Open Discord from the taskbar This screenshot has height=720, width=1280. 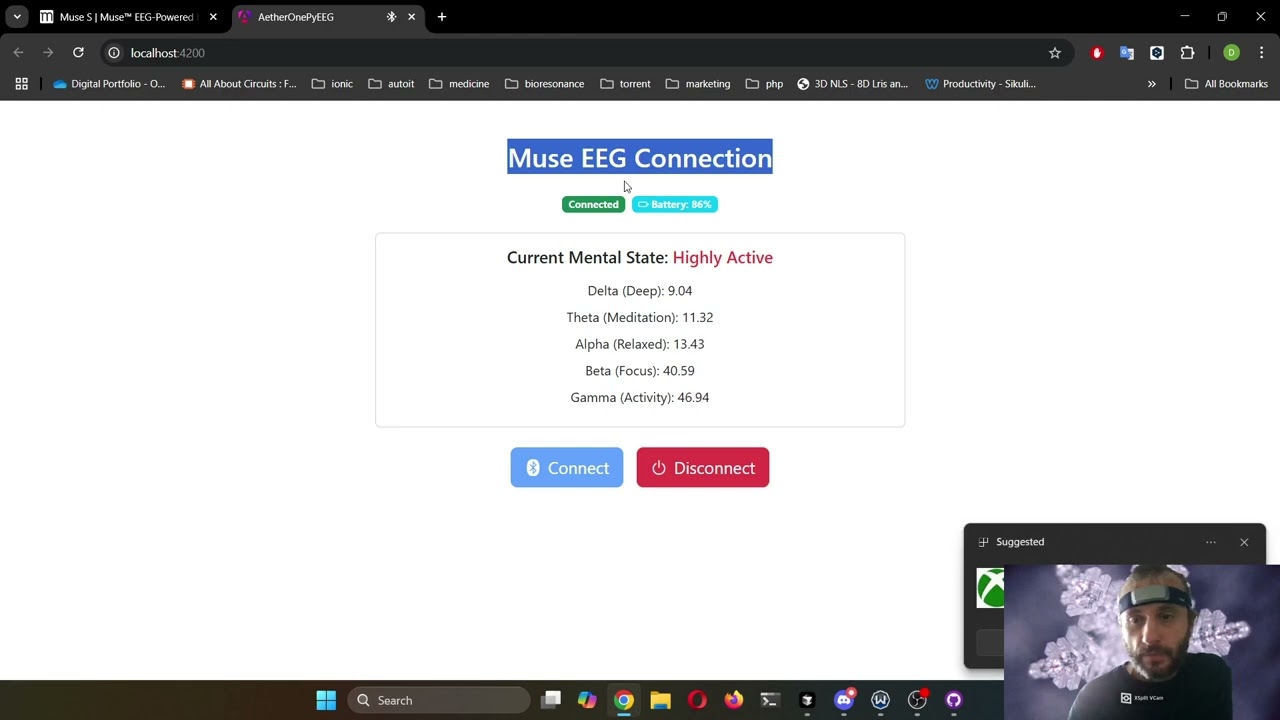[844, 700]
